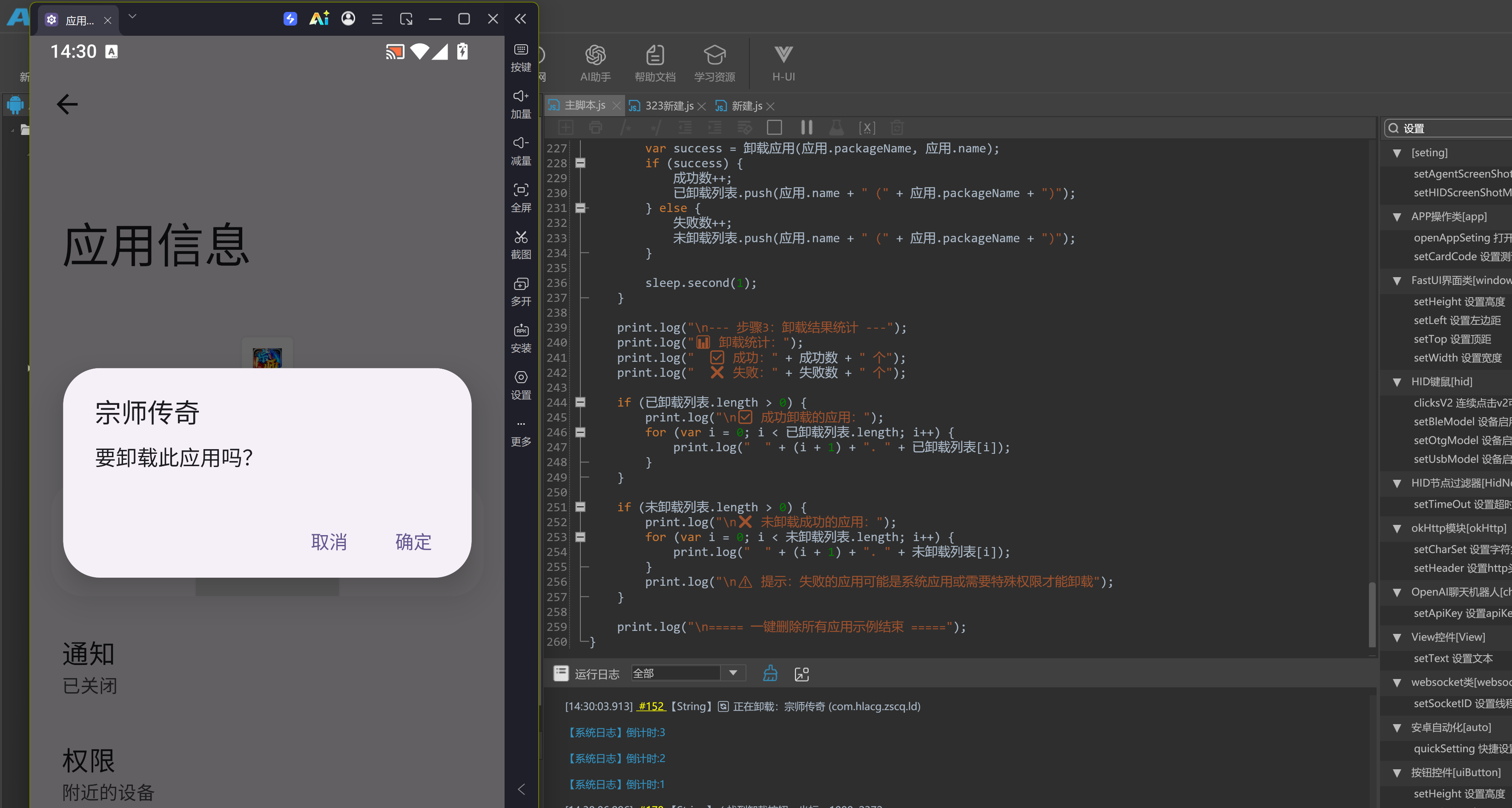Pause script with the pause icon

point(806,127)
